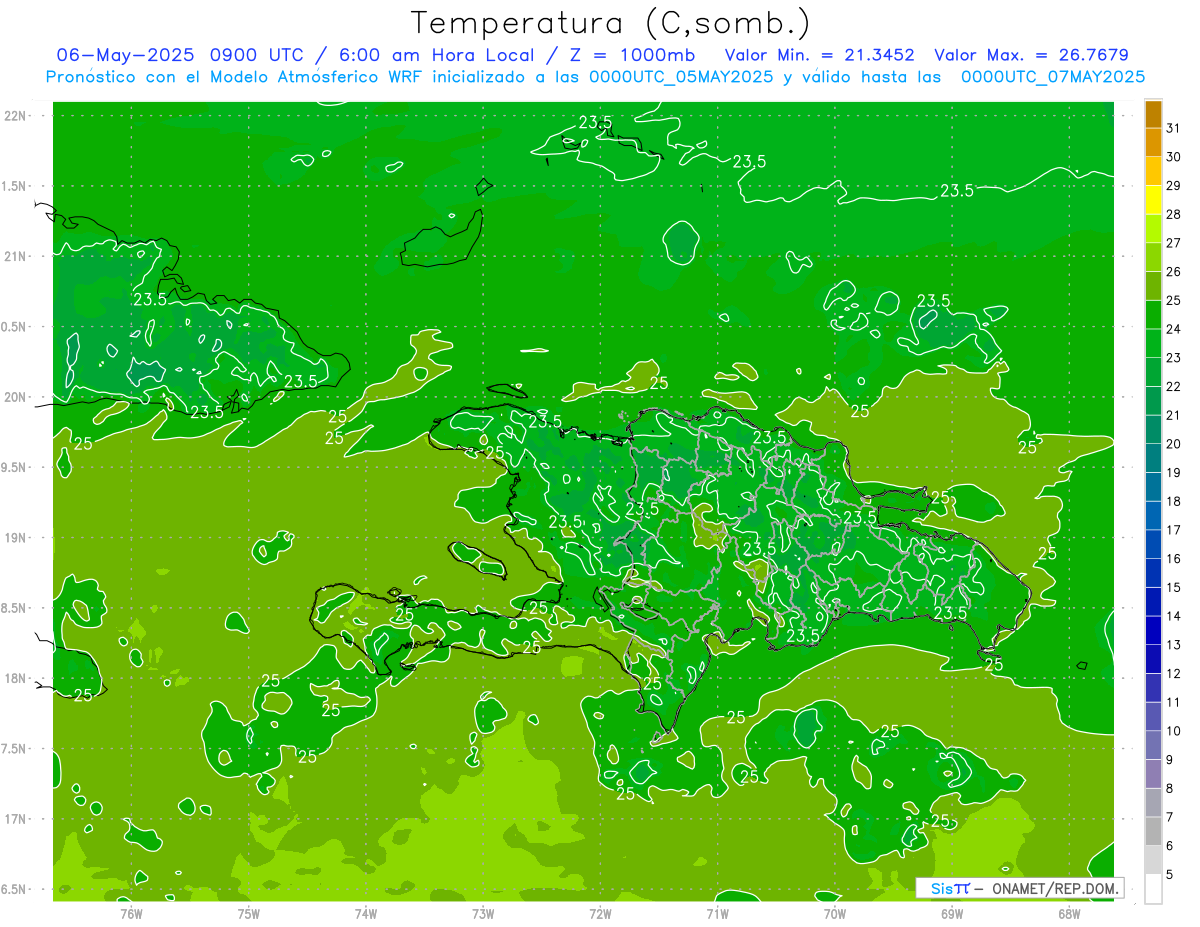Click the color scale swatch between 24 and 25

(1153, 314)
